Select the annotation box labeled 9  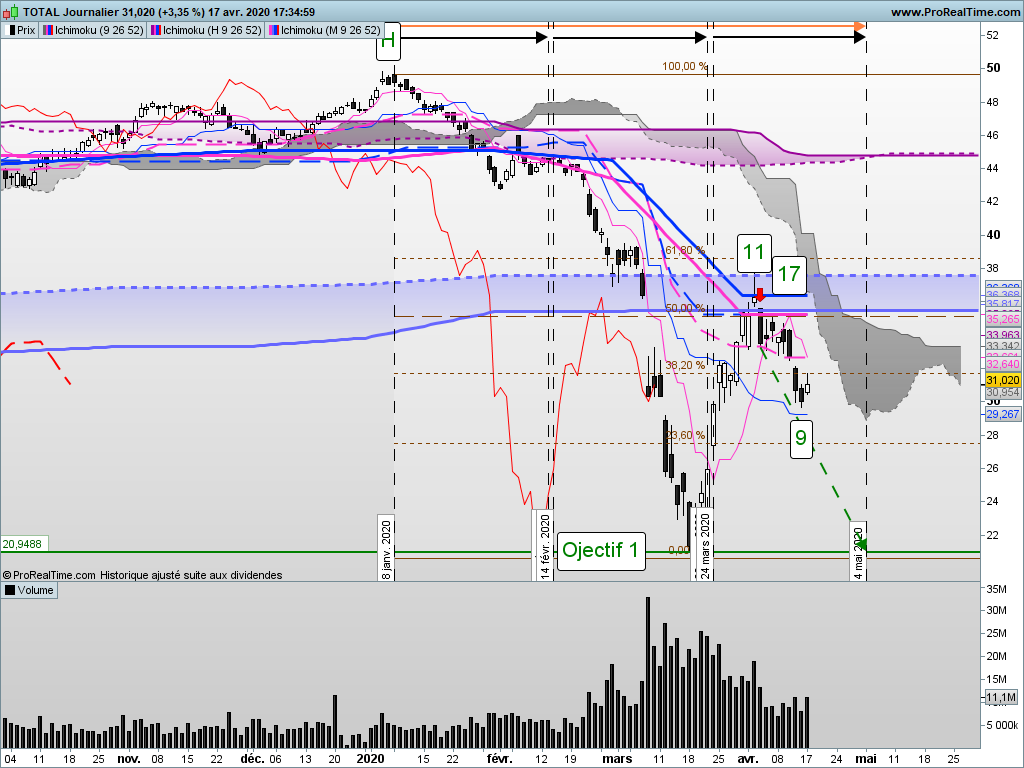(x=801, y=438)
